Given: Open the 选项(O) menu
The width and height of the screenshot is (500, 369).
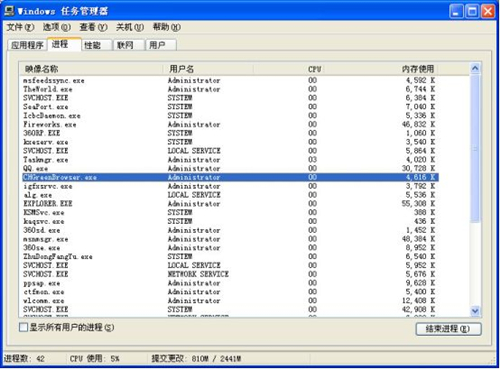Looking at the screenshot, I should [57, 27].
